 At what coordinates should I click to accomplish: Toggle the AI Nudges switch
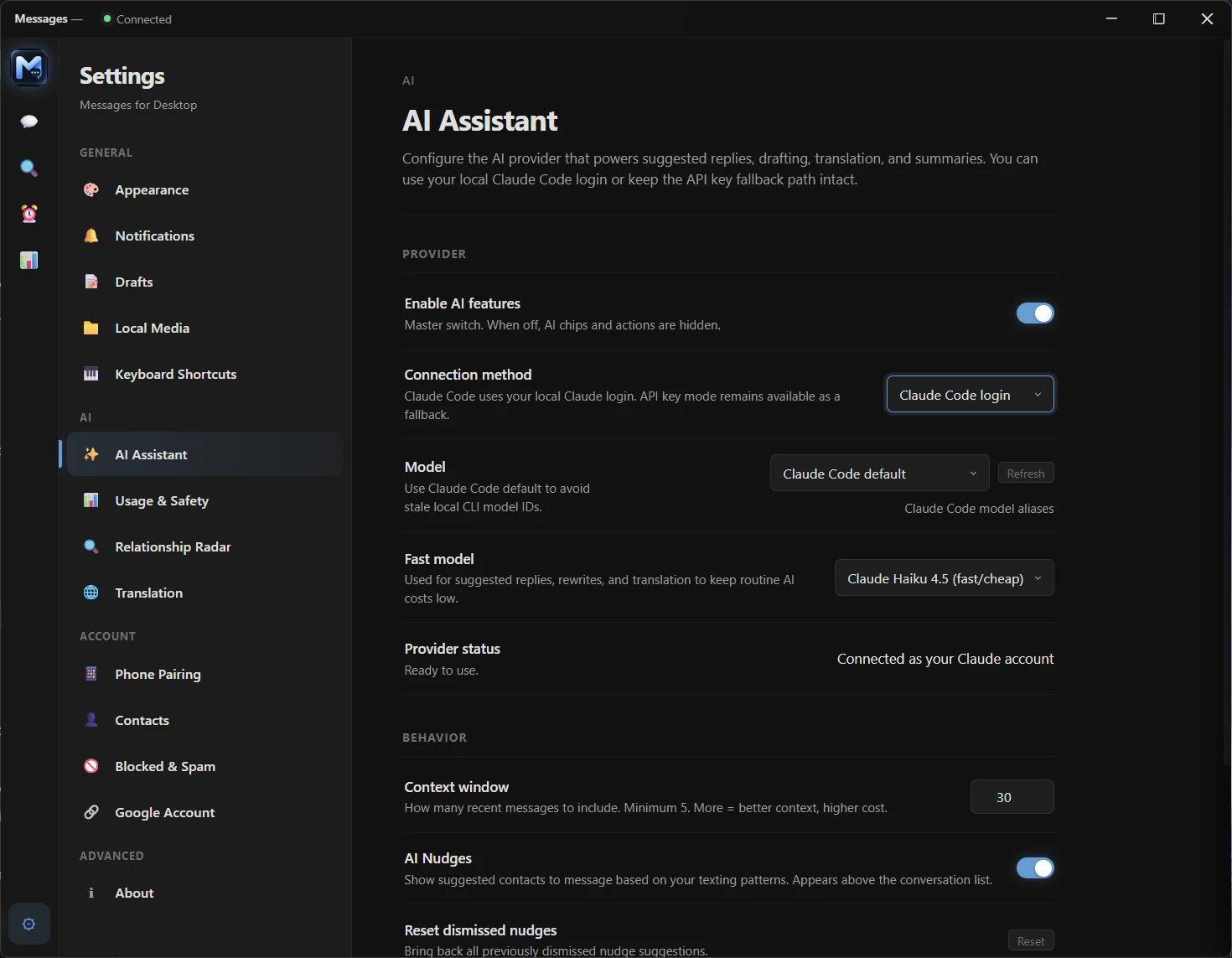tap(1035, 868)
